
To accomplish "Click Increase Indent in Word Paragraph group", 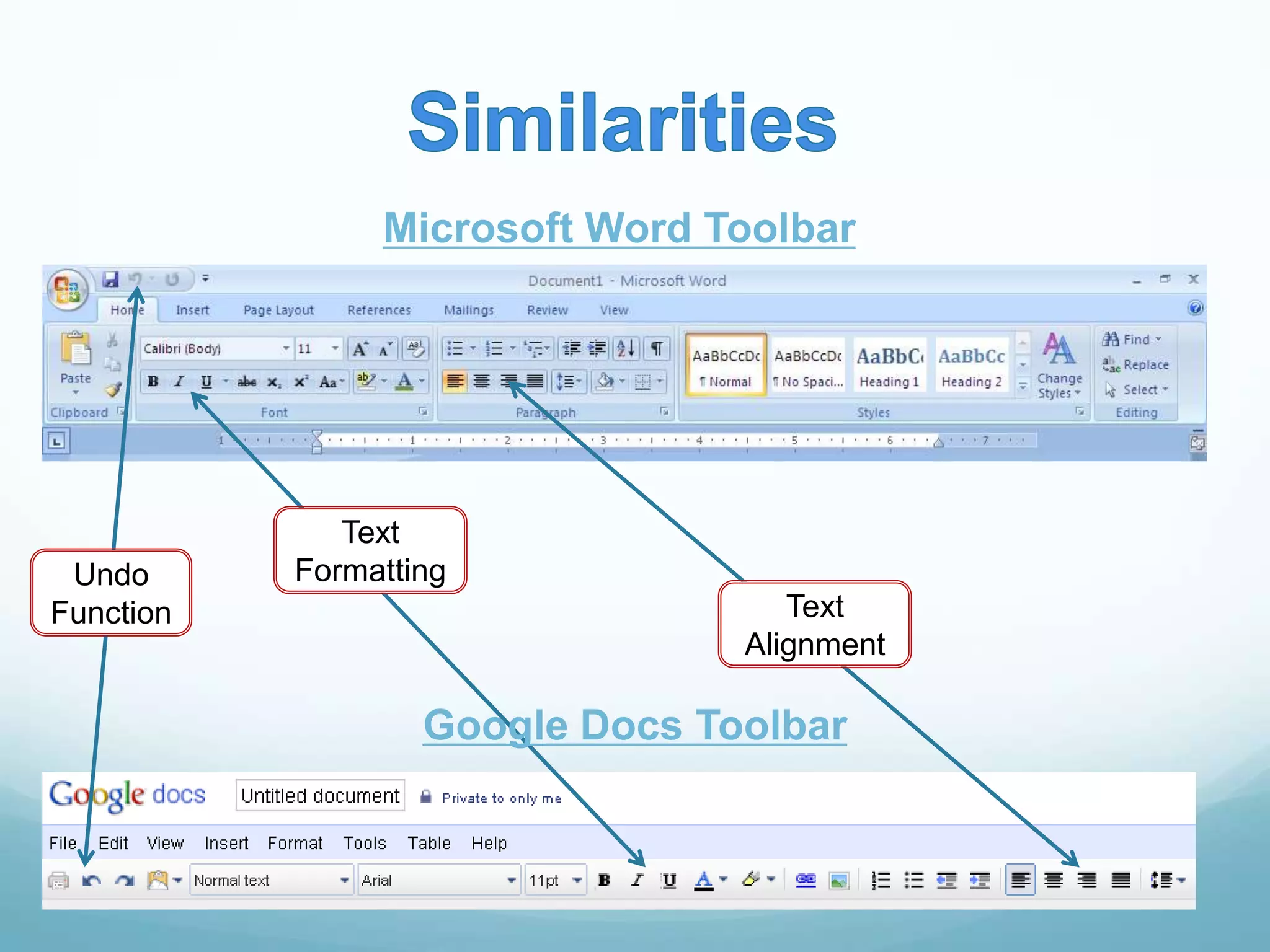I will (598, 349).
